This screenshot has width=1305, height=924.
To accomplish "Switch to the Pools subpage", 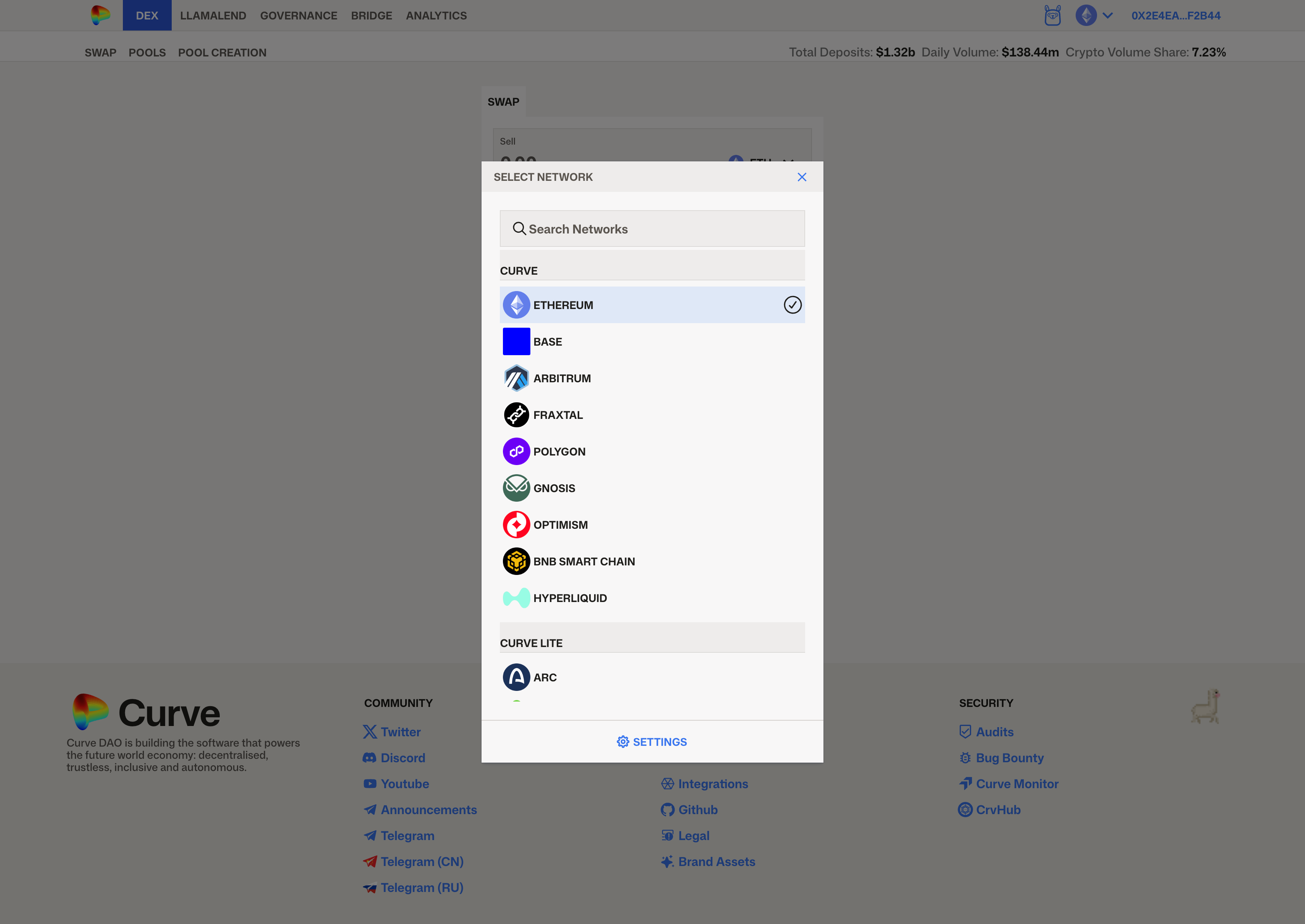I will (147, 52).
